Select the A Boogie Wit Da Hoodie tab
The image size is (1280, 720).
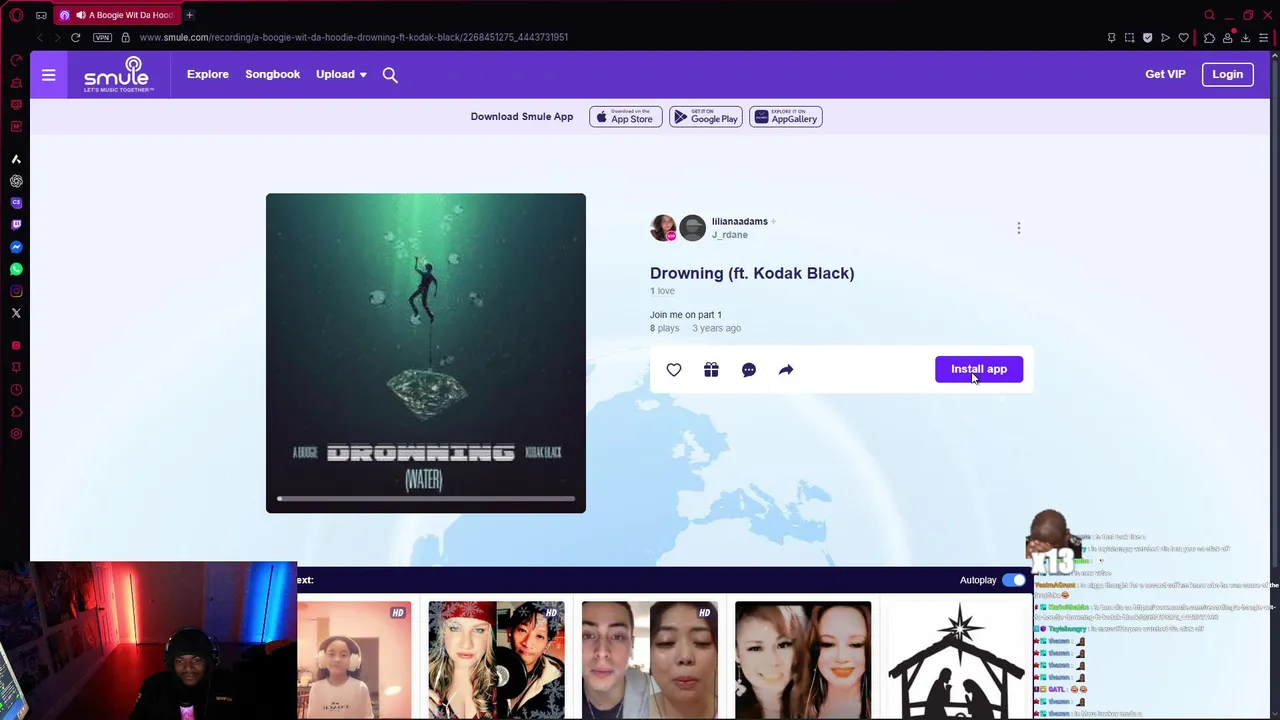[116, 15]
